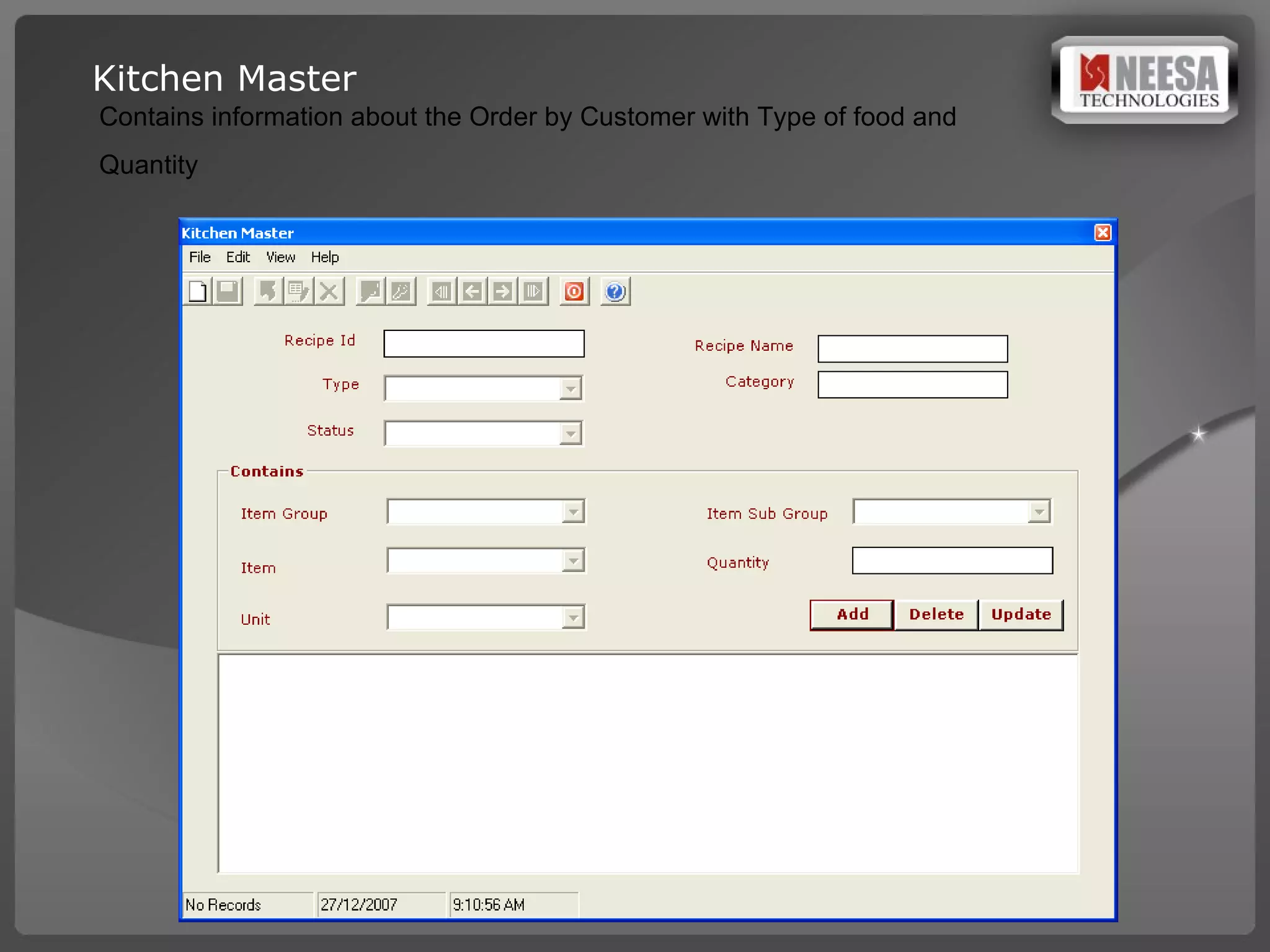Click the Save floppy disk icon
1270x952 pixels.
coord(228,291)
